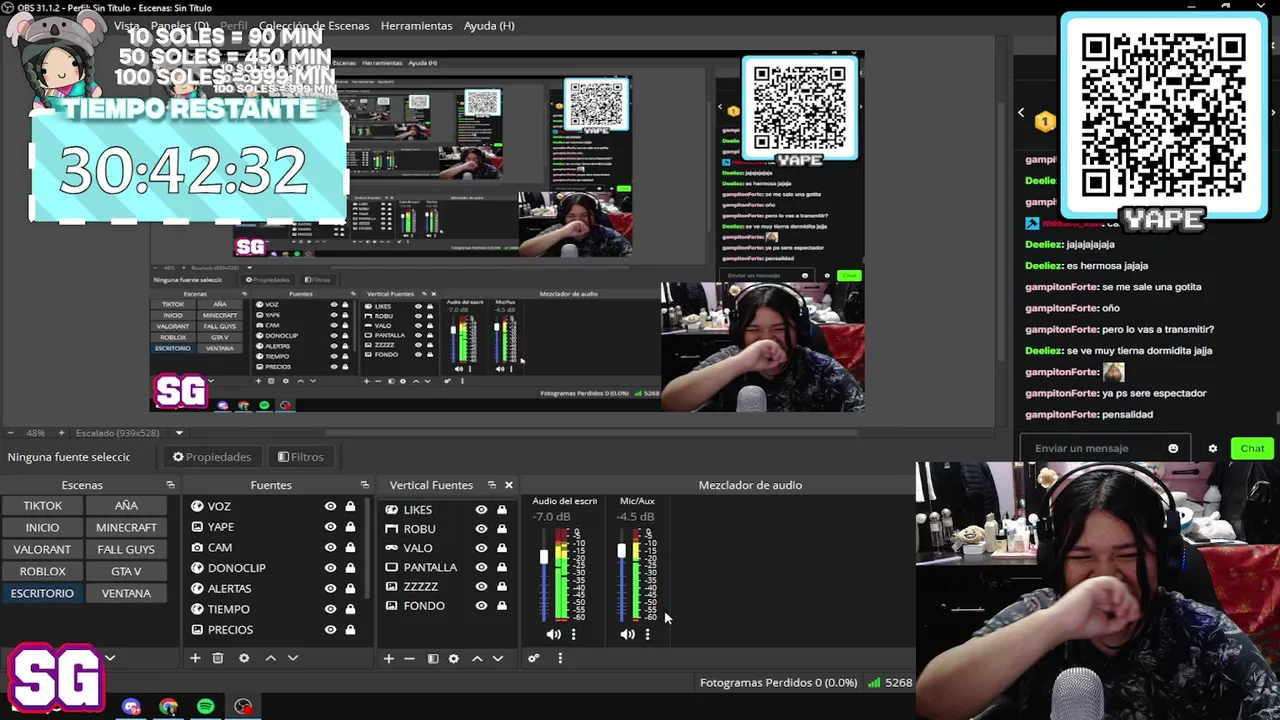
Task: Hide the YAPE source with its eye icon
Action: 330,527
